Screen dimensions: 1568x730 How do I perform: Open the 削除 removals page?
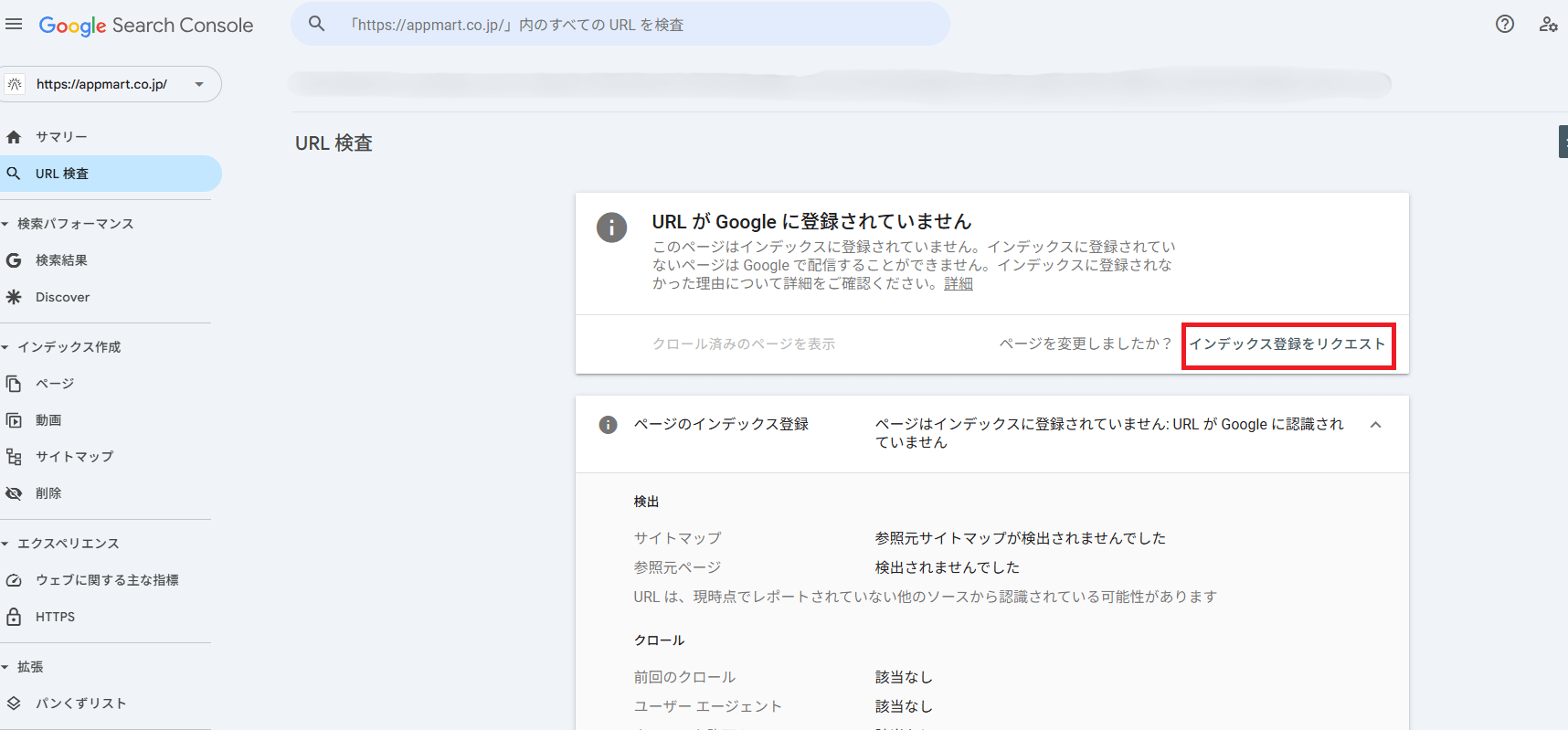click(111, 493)
